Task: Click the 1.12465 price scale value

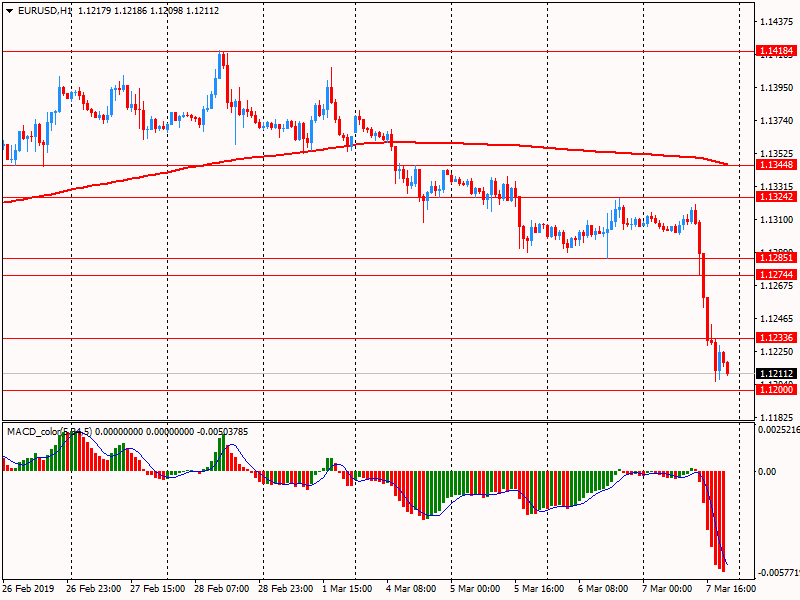Action: click(777, 319)
